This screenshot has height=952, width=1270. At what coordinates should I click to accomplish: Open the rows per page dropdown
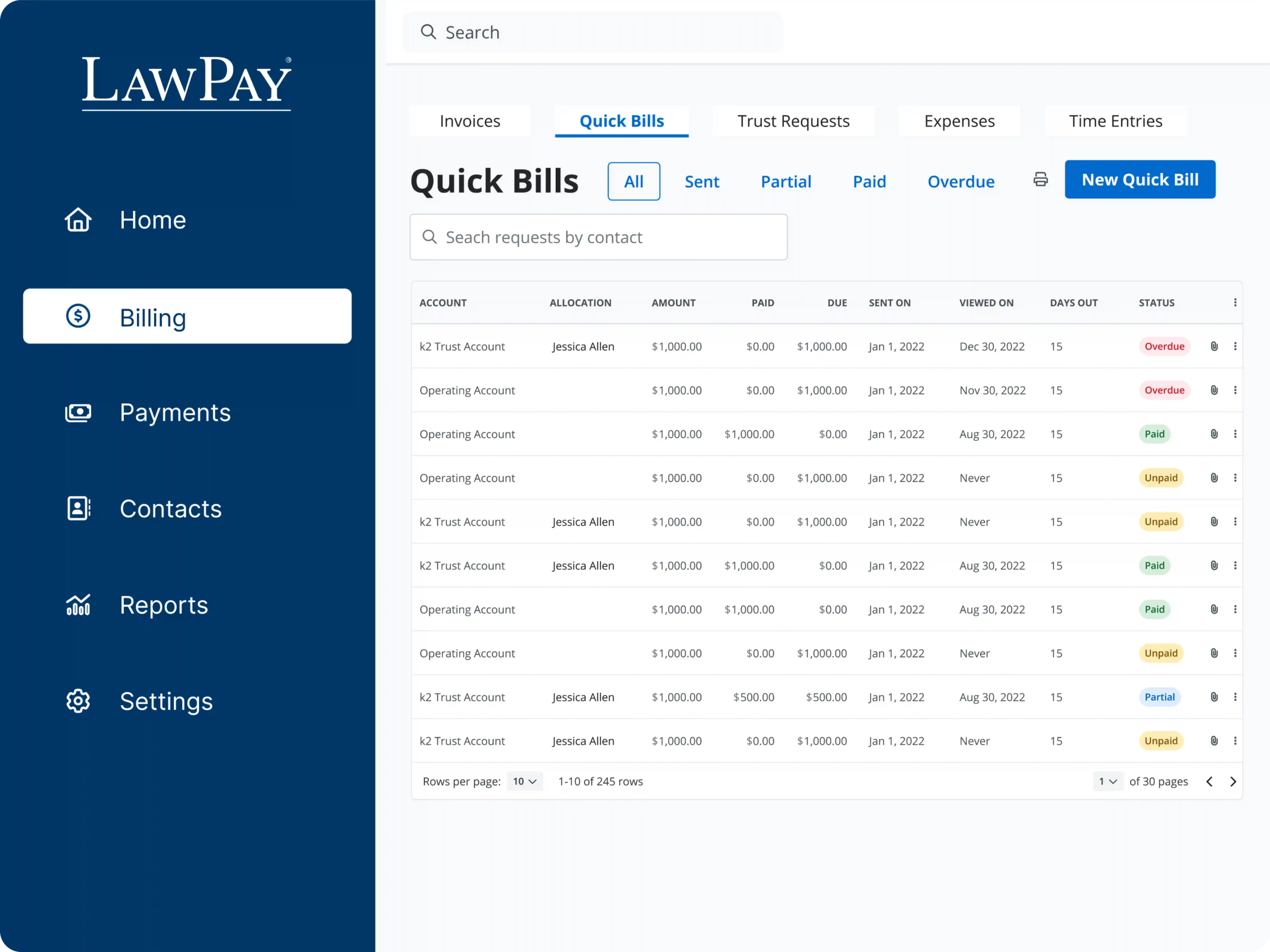(x=524, y=781)
